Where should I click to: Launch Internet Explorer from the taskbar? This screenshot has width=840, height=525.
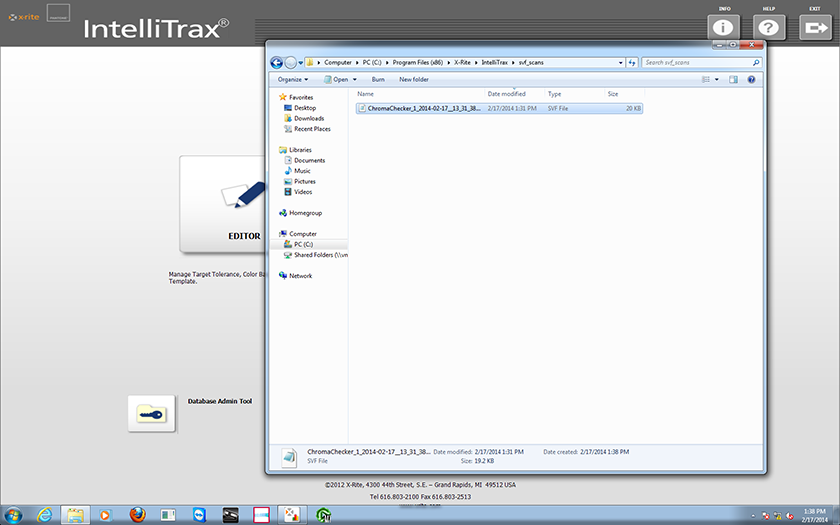pos(45,515)
